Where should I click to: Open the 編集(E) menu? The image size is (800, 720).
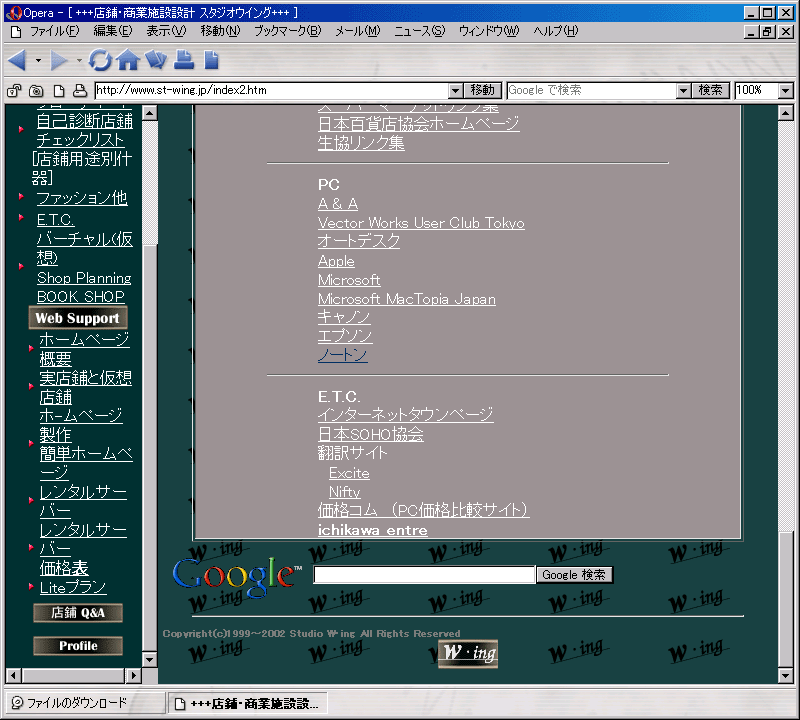click(113, 31)
